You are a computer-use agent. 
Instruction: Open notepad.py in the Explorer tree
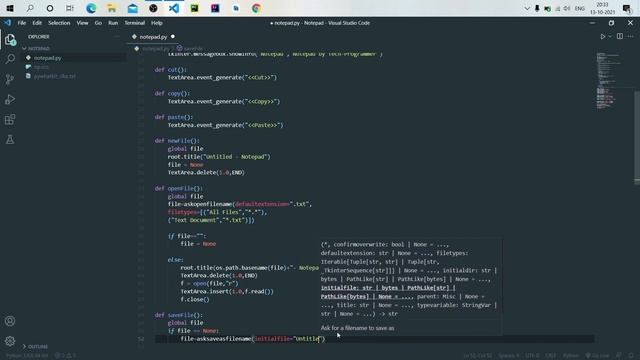tap(73, 58)
